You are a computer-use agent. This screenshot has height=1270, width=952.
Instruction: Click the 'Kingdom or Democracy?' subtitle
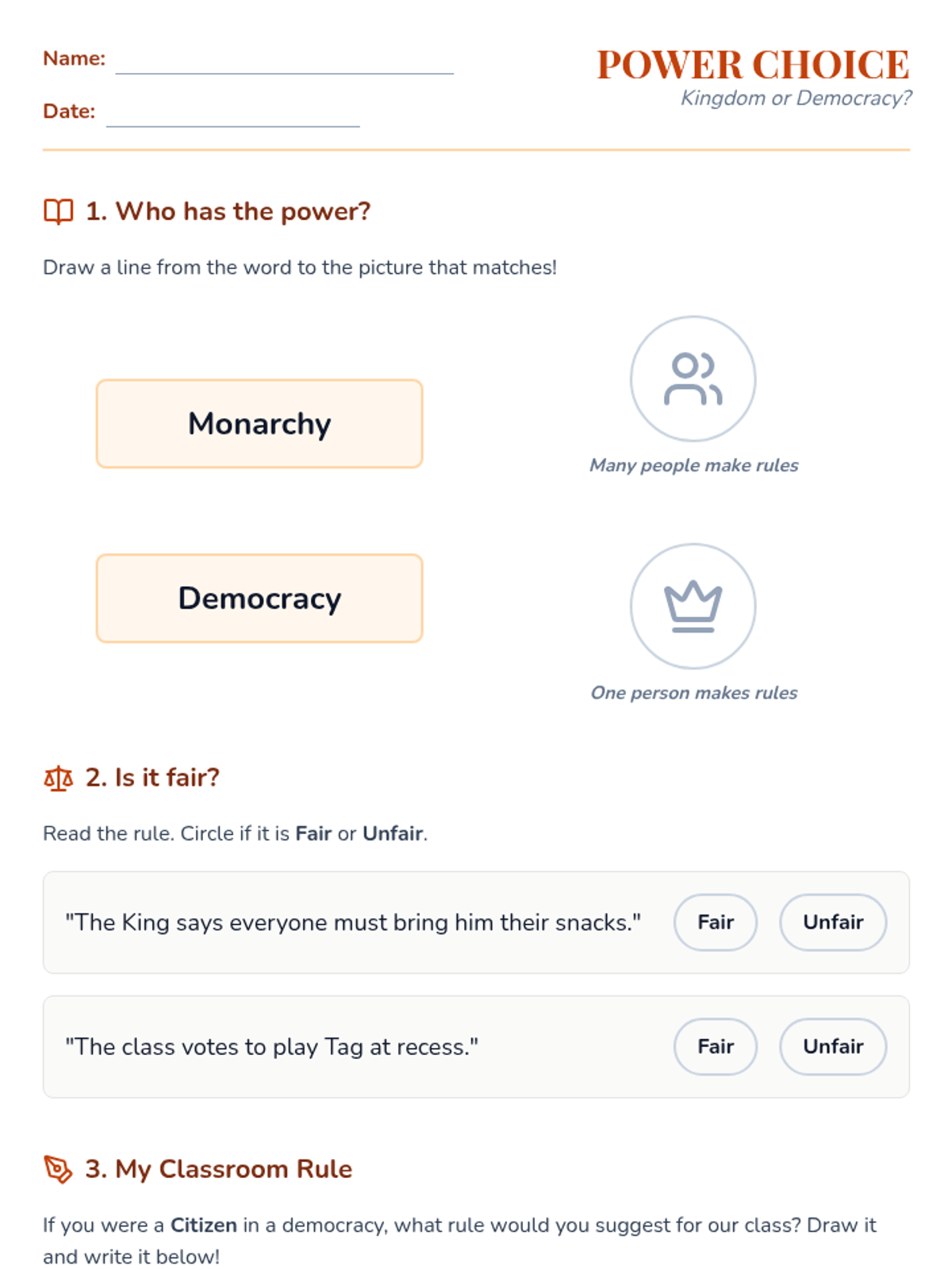click(x=796, y=98)
